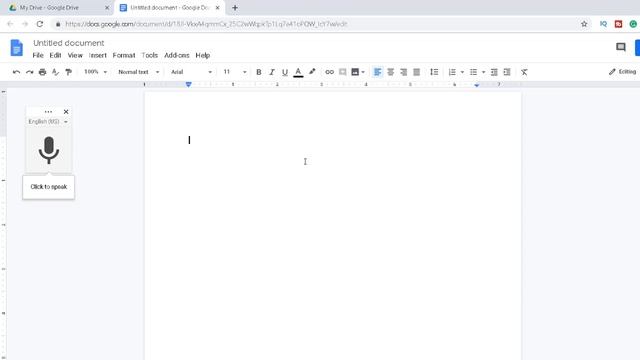Open comment history icon at top right

coord(620,47)
